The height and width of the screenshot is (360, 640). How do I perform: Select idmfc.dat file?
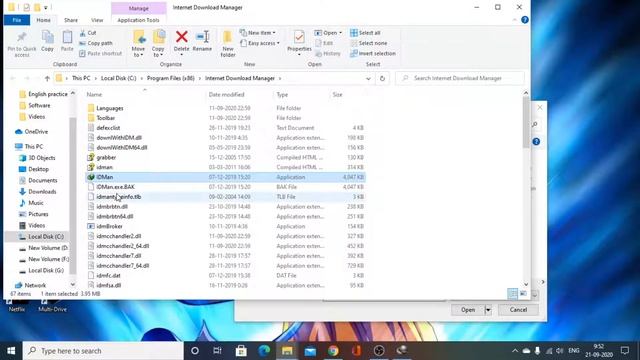[x=108, y=276]
